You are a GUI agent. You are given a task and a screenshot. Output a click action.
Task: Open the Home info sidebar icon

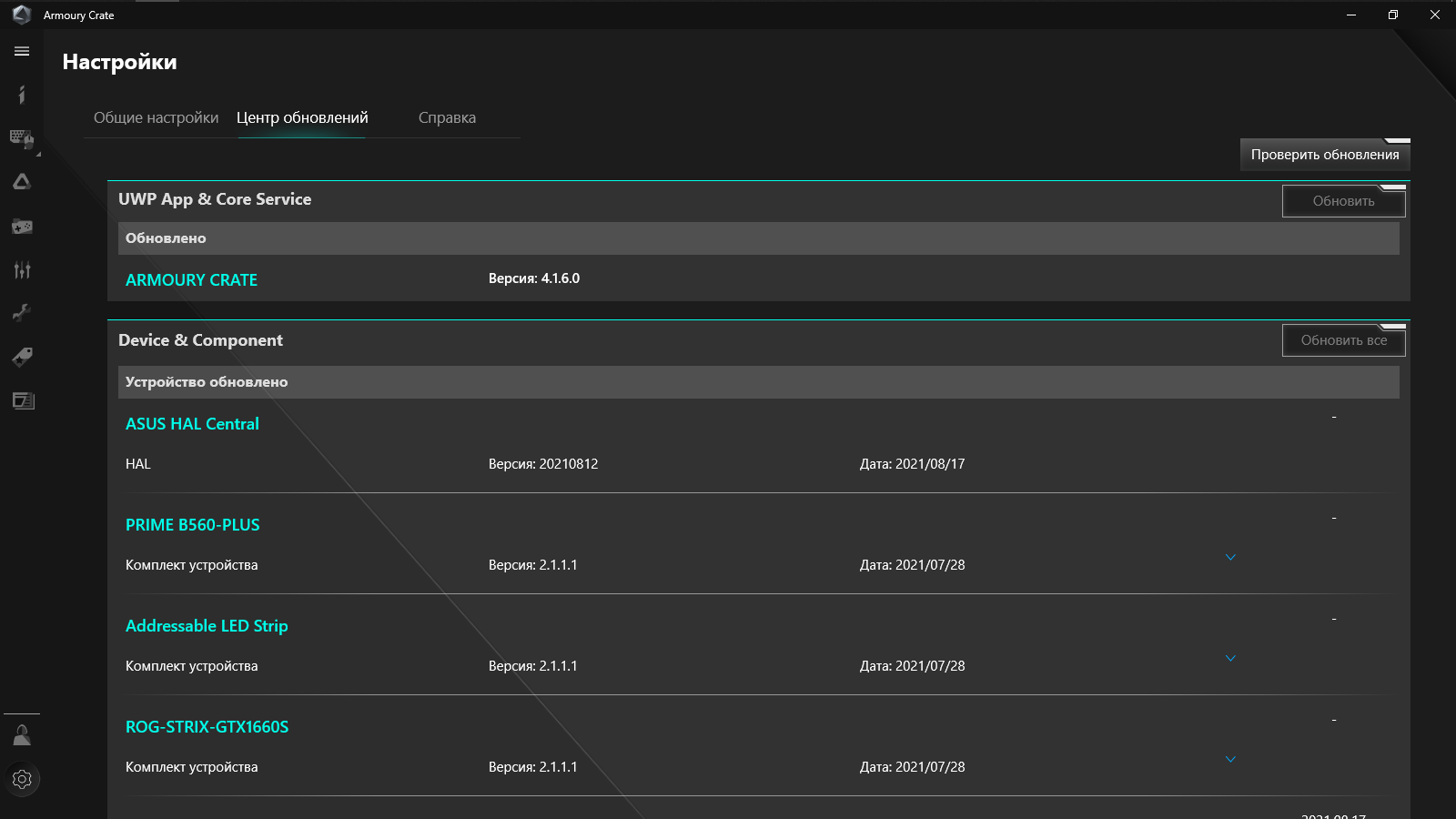[22, 95]
